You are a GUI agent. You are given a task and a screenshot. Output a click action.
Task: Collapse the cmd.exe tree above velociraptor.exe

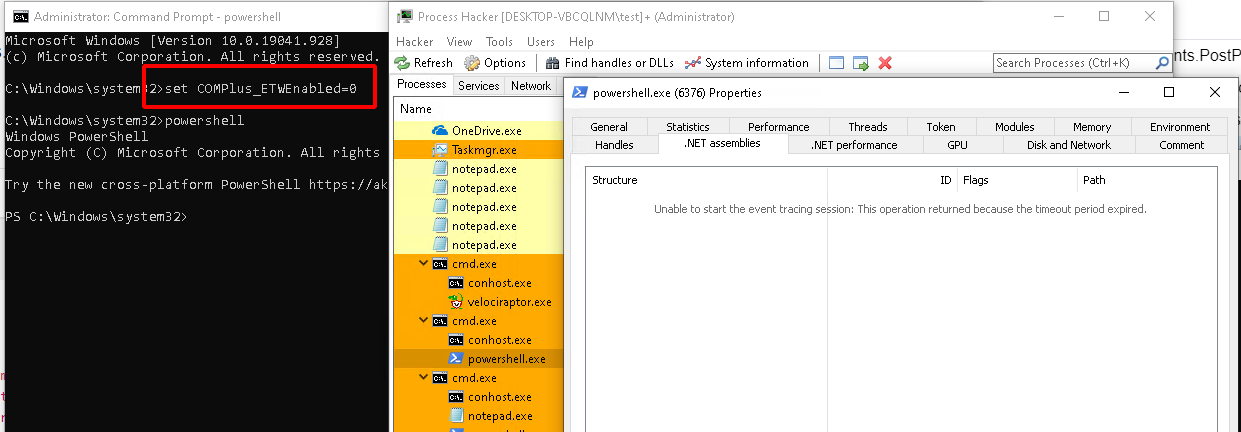pyautogui.click(x=423, y=264)
